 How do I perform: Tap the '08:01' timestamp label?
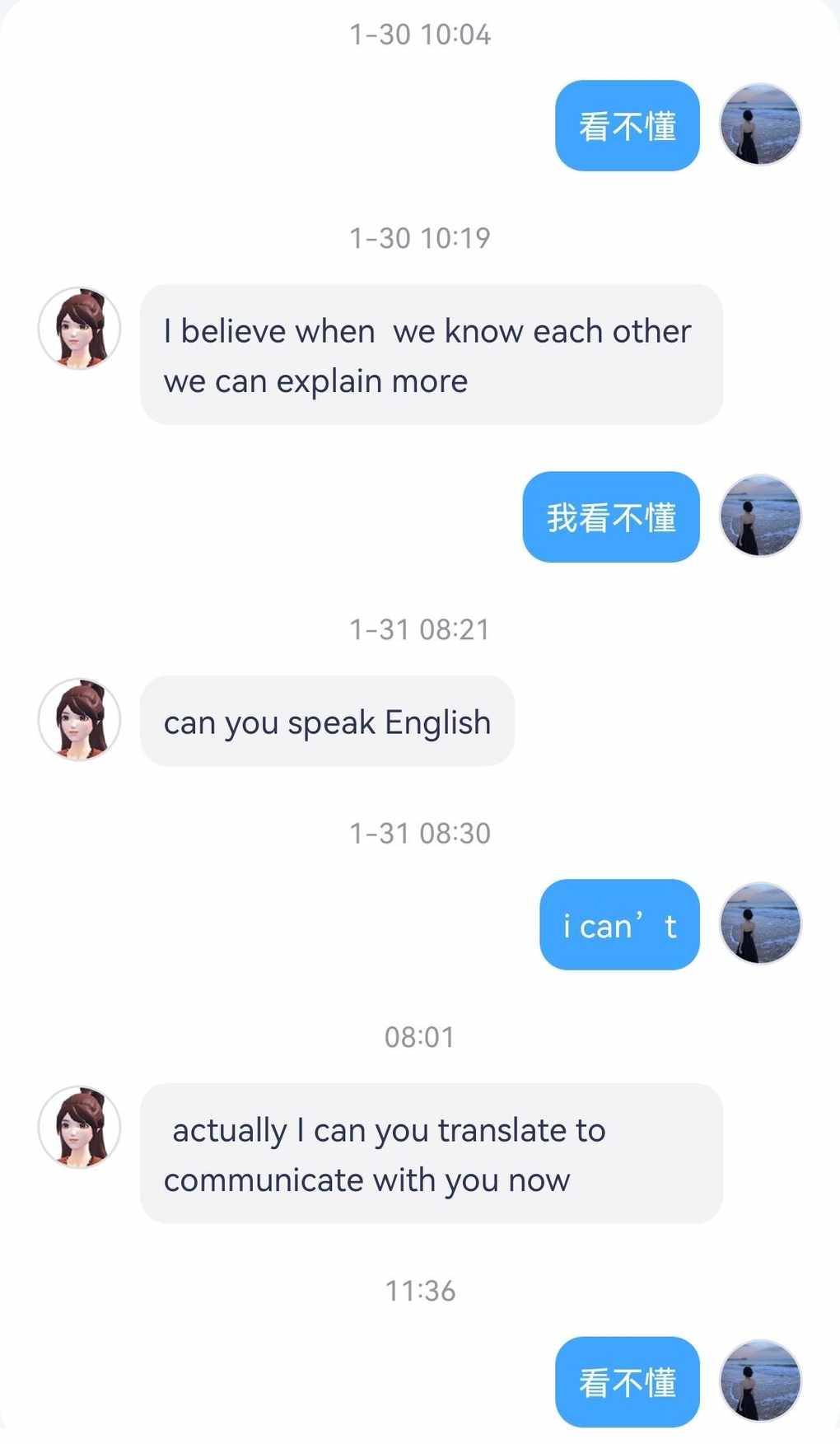[x=420, y=1036]
